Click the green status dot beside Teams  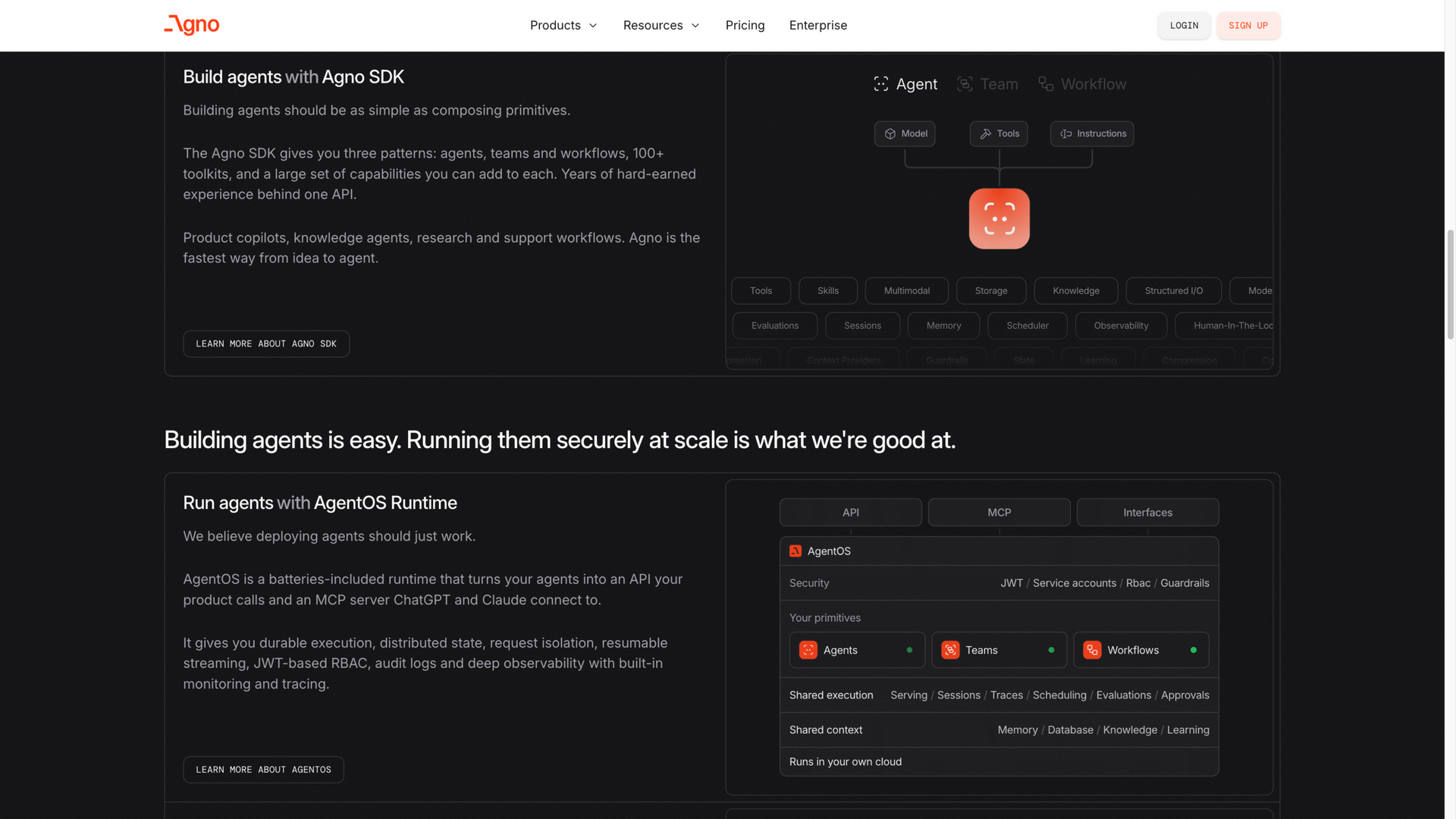(x=1051, y=651)
